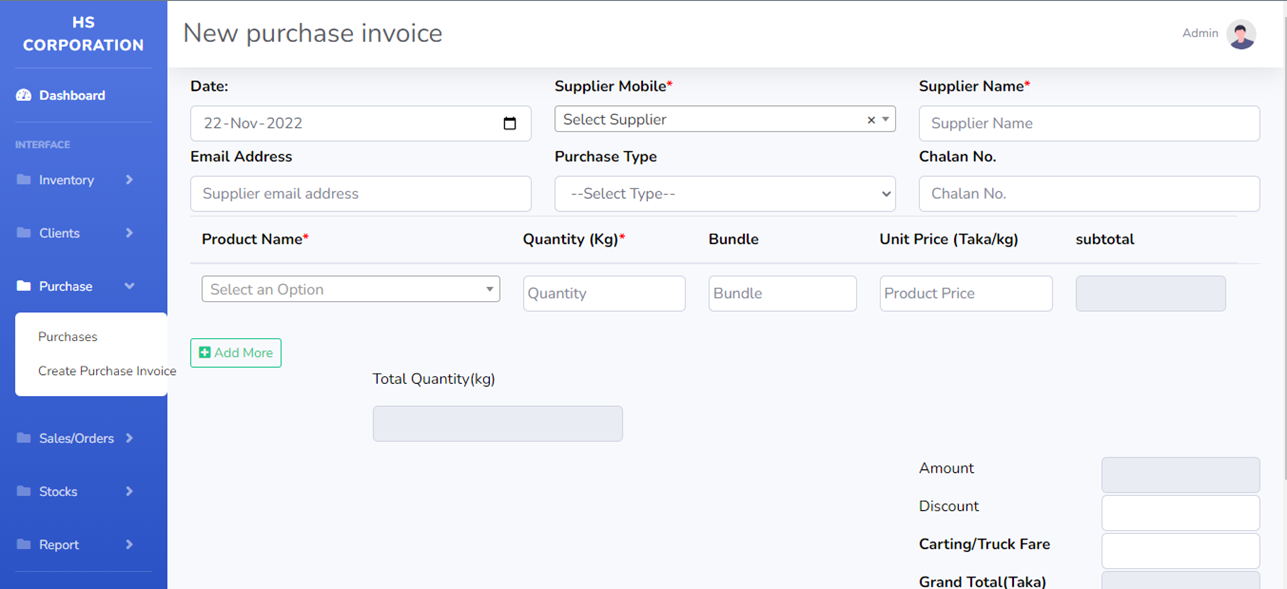
Task: Click the Date input field
Action: pyautogui.click(x=361, y=124)
